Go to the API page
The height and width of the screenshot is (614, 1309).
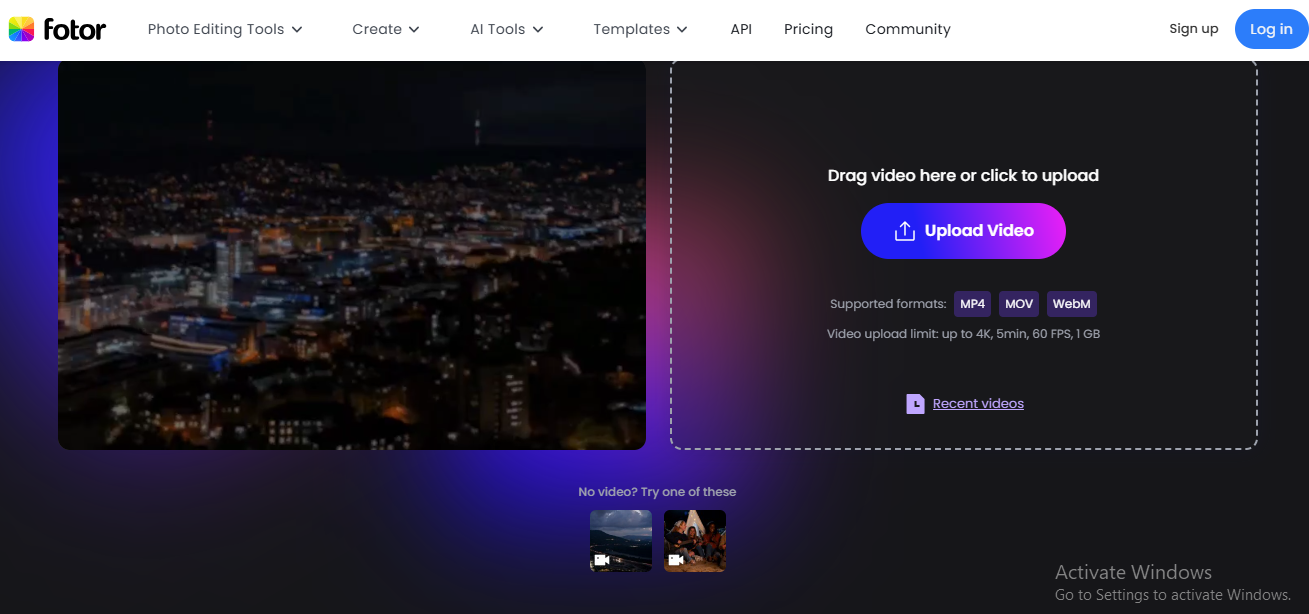tap(741, 30)
